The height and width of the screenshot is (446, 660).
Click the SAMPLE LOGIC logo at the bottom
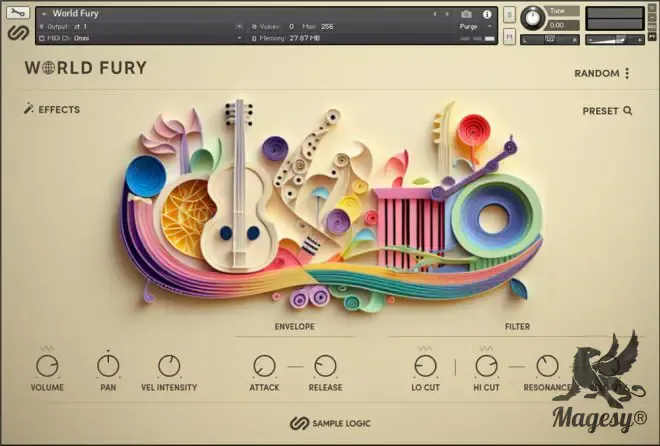pyautogui.click(x=330, y=423)
